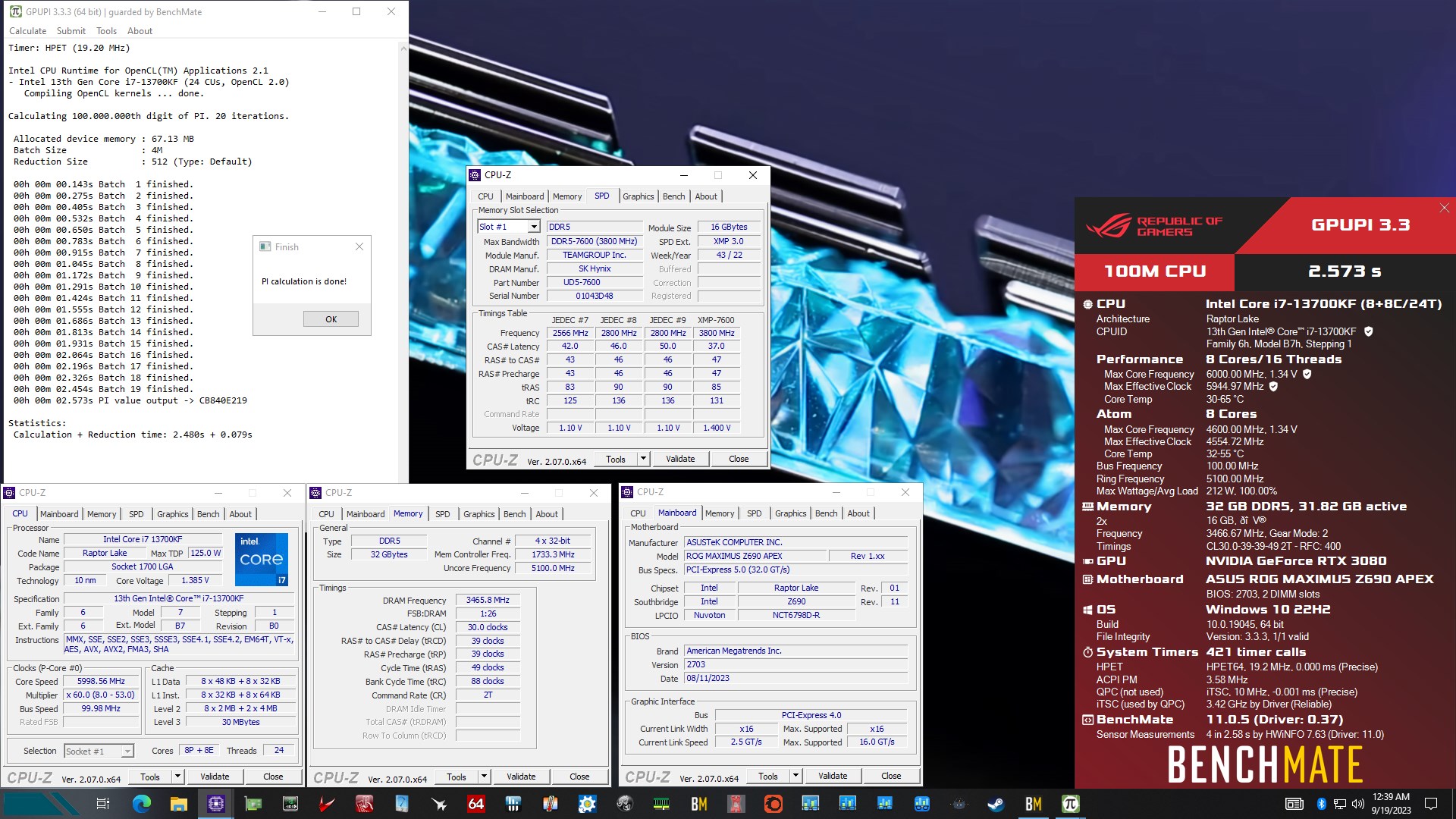Click Tools button in CPU-Z Mainboard window

pos(767,776)
